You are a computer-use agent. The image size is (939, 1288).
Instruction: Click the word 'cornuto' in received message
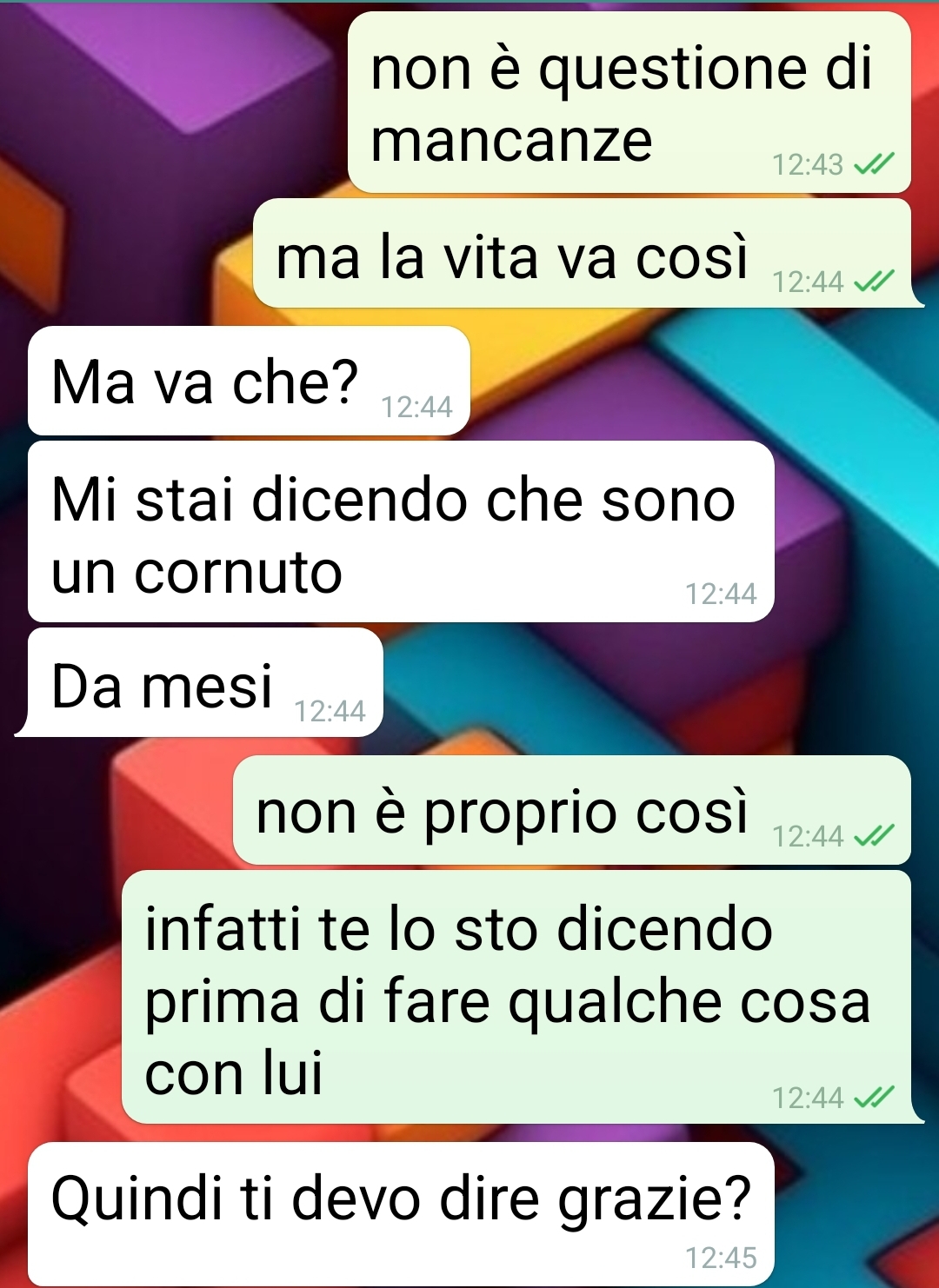(238, 573)
